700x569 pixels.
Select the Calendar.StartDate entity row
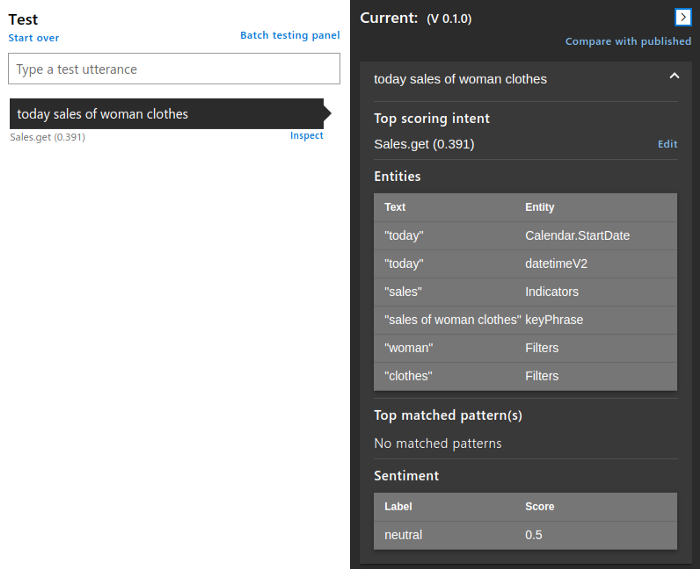[525, 236]
